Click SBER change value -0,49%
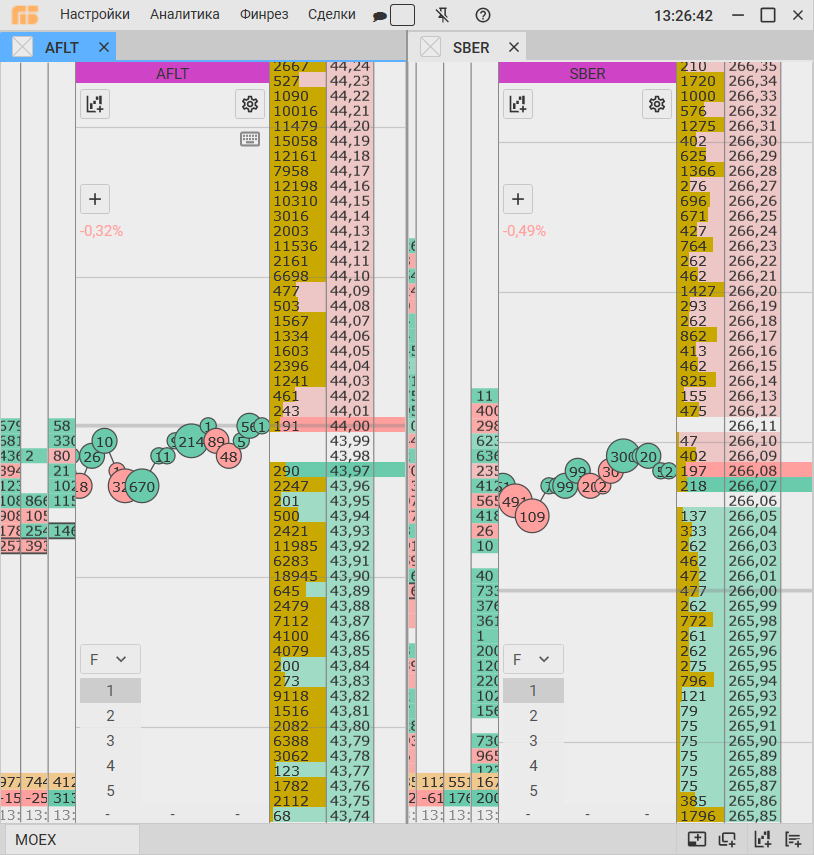 [x=524, y=231]
